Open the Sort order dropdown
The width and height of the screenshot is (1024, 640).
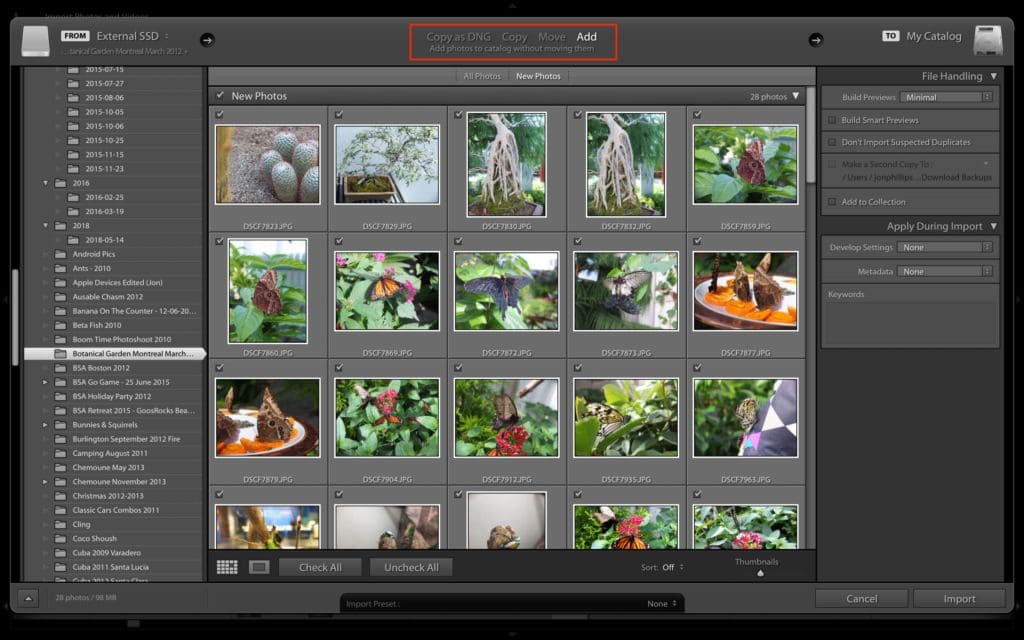[x=673, y=568]
